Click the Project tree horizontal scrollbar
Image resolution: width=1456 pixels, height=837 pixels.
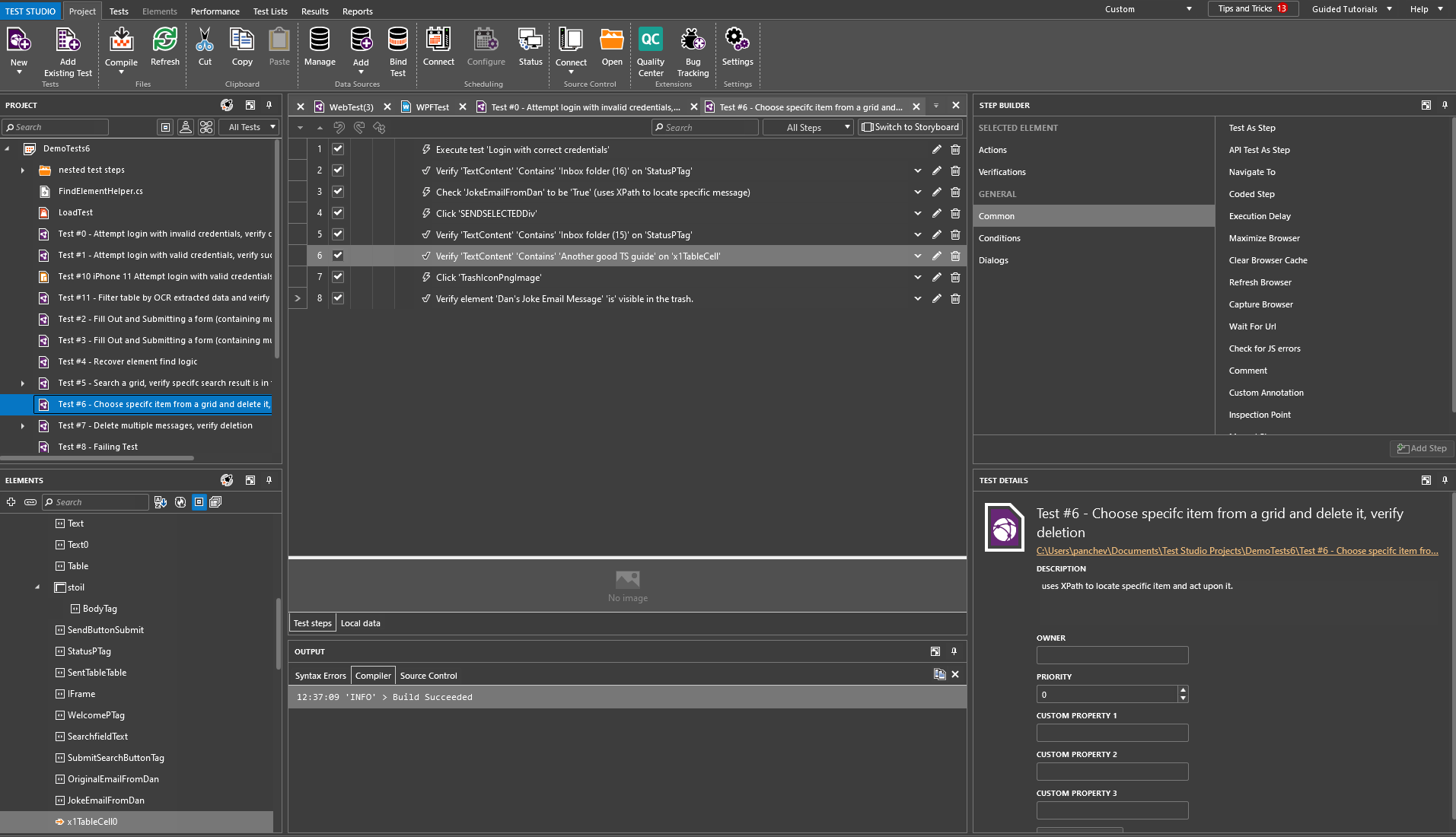point(97,458)
